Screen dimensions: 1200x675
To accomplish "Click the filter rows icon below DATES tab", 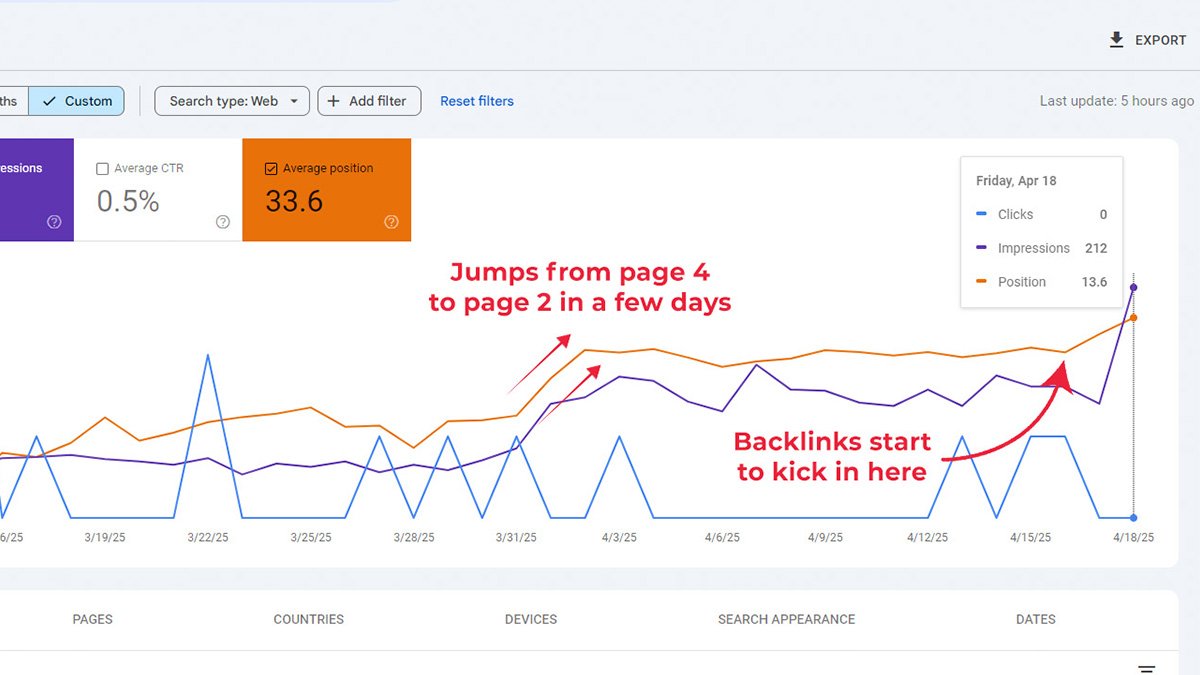I will [x=1147, y=668].
